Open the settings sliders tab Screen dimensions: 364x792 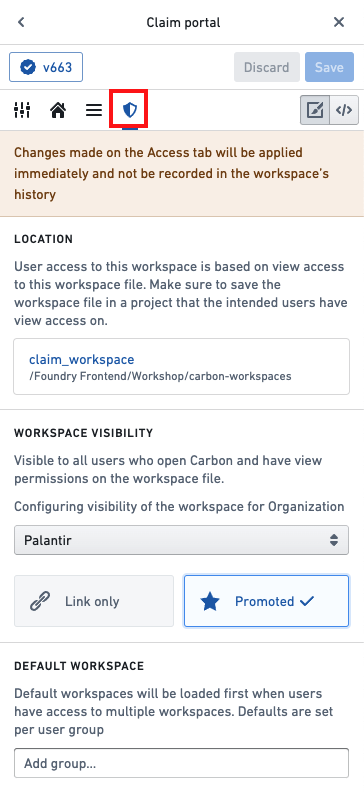(x=22, y=110)
